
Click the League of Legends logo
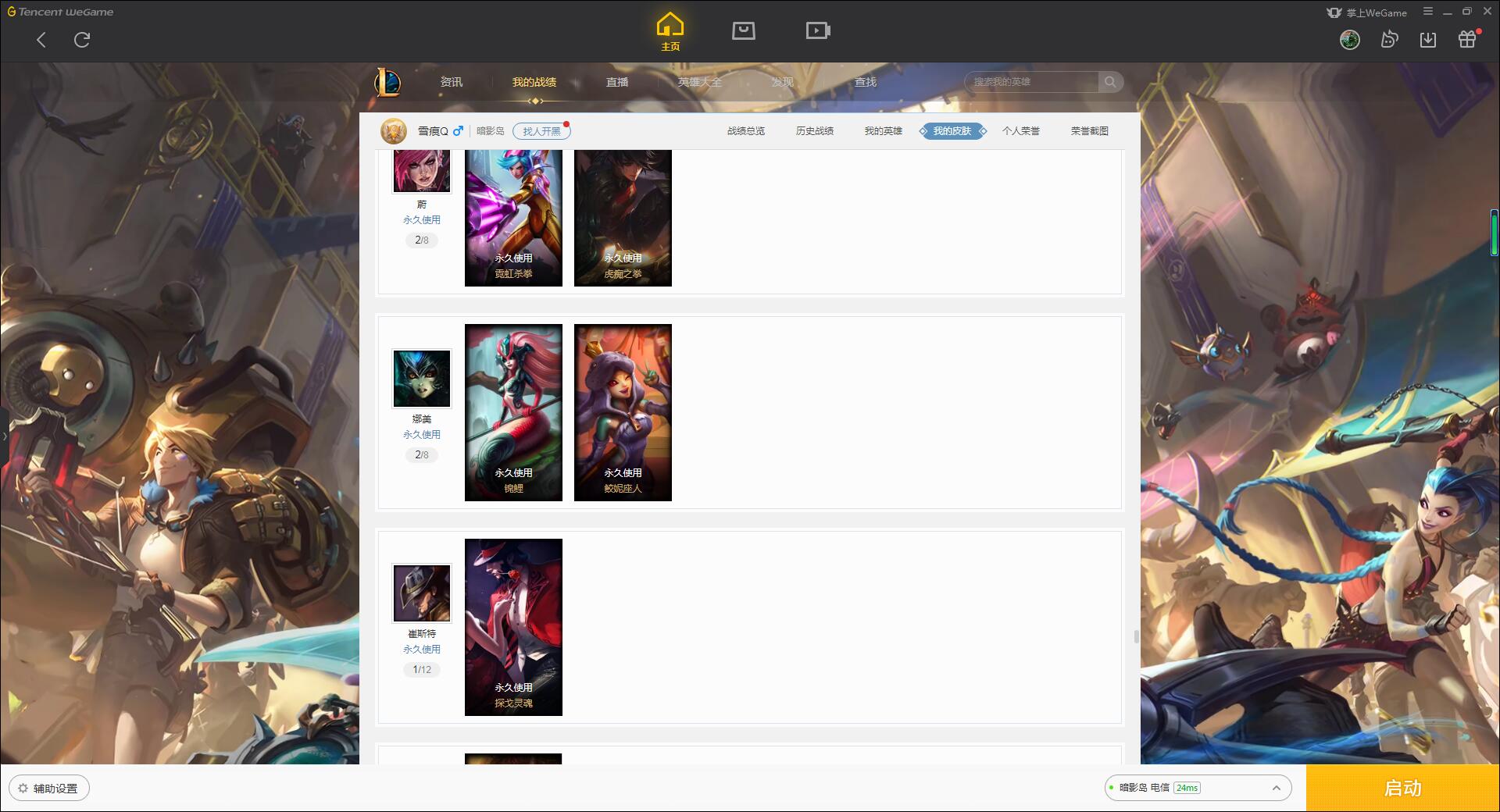coord(387,82)
